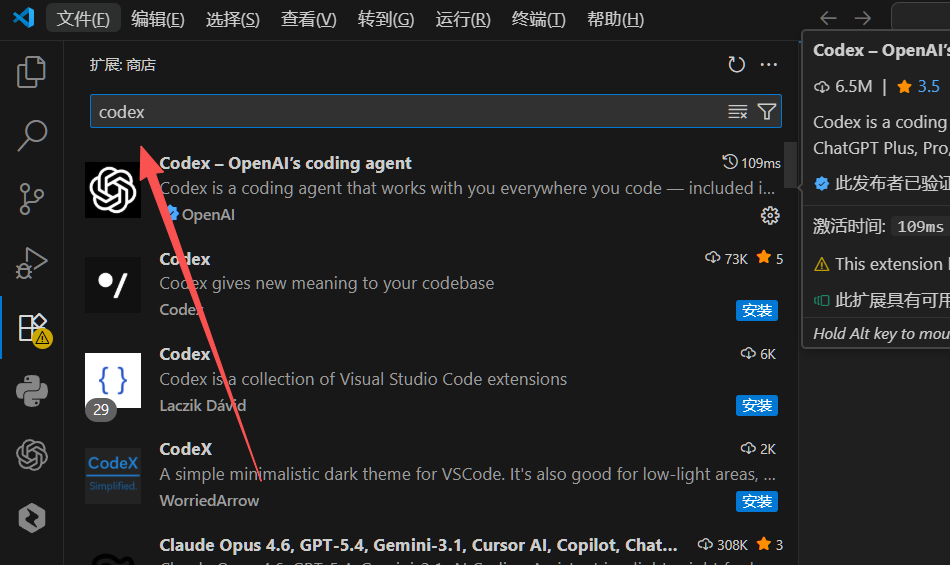The image size is (950, 565).
Task: Click the OpenAI publisher name
Action: 208,215
